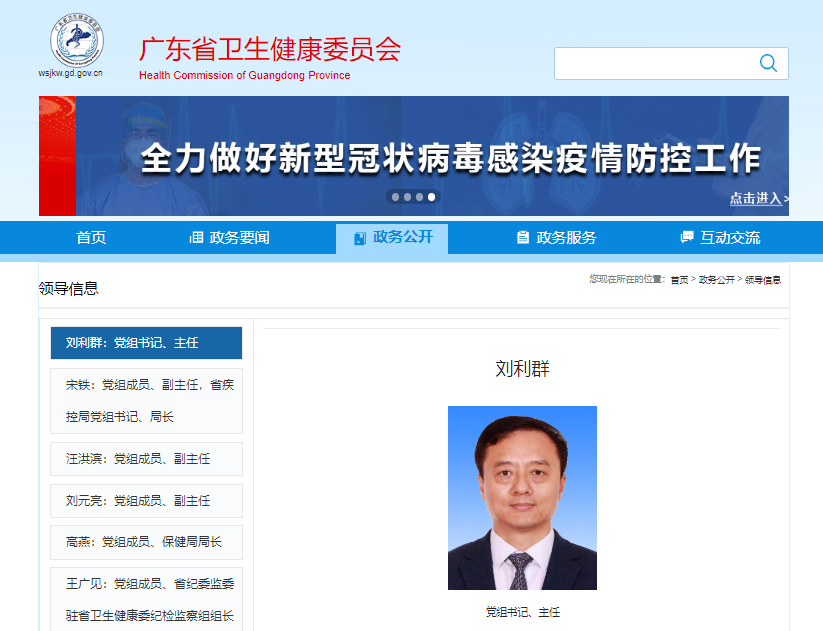Click the 领导信息 section heading

tap(69, 288)
